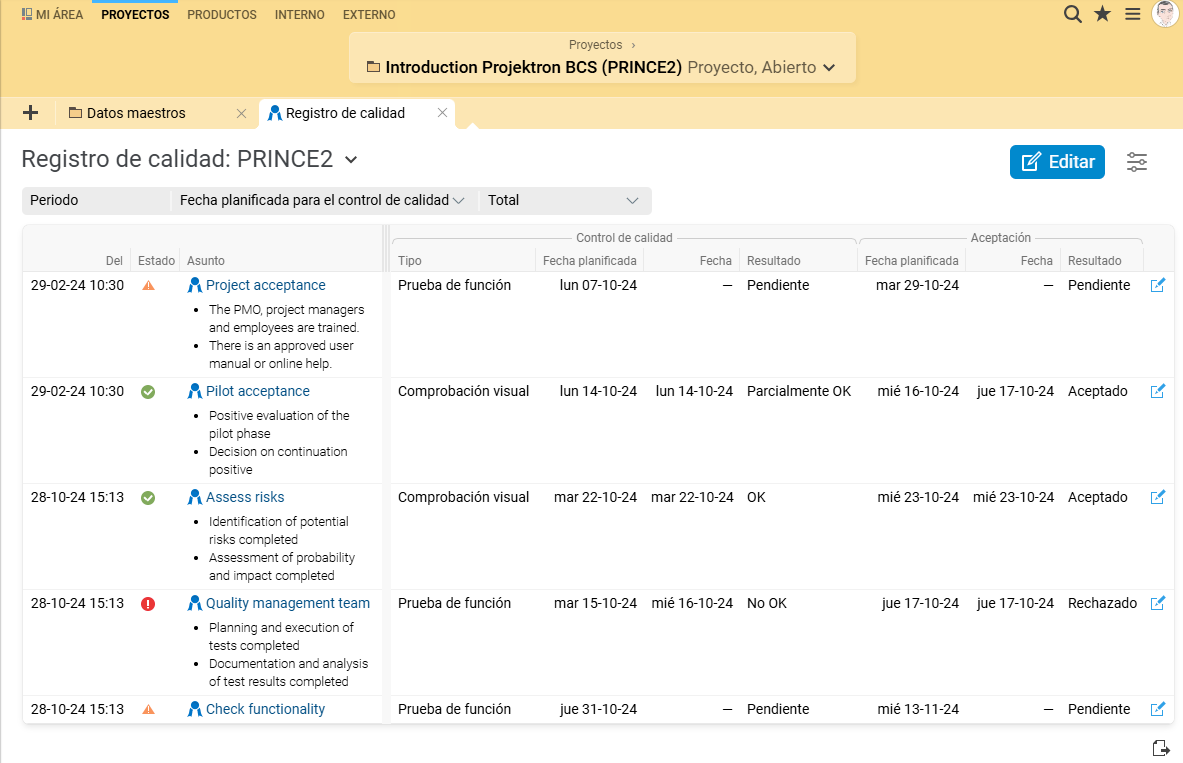
Task: Sort by the Tipo column header
Action: (x=410, y=260)
